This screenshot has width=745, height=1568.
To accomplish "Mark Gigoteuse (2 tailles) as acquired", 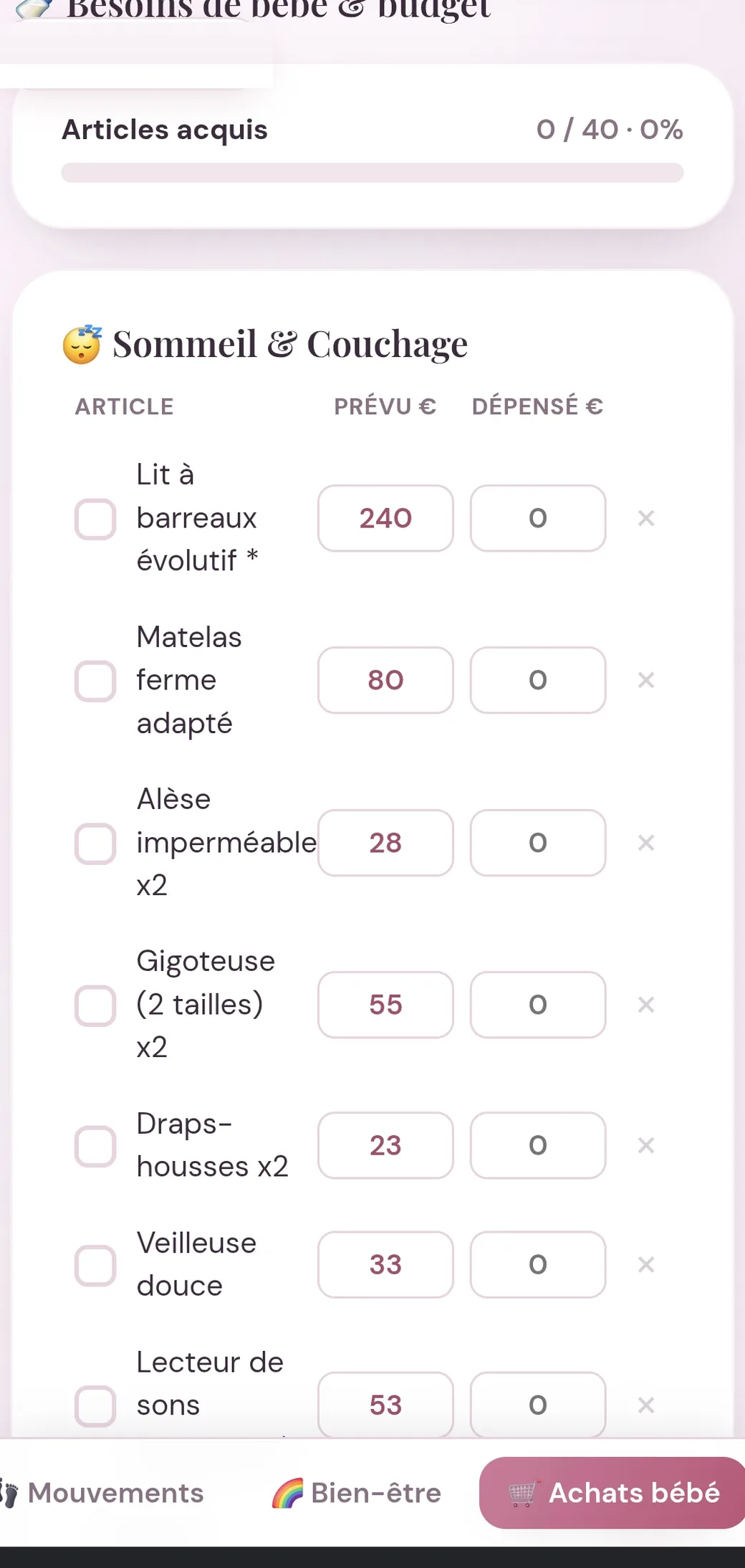I will tap(95, 1005).
